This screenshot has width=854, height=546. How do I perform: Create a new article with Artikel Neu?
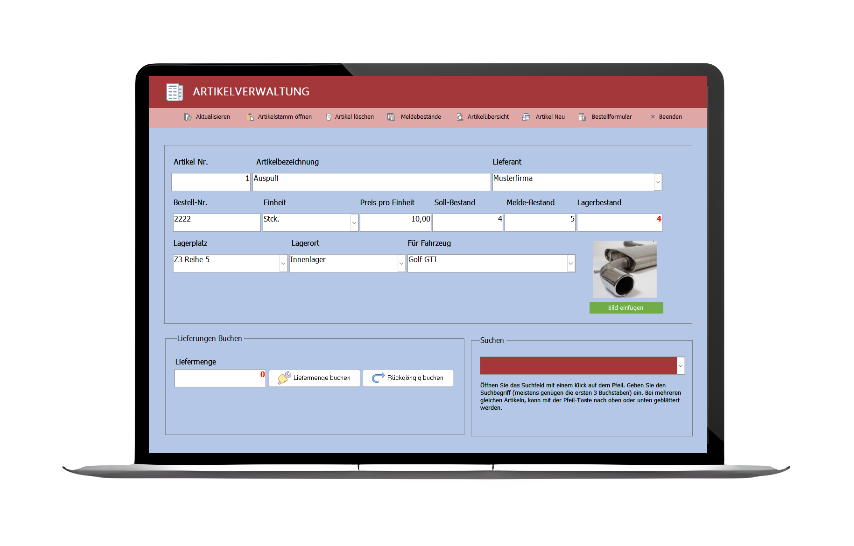(527, 117)
